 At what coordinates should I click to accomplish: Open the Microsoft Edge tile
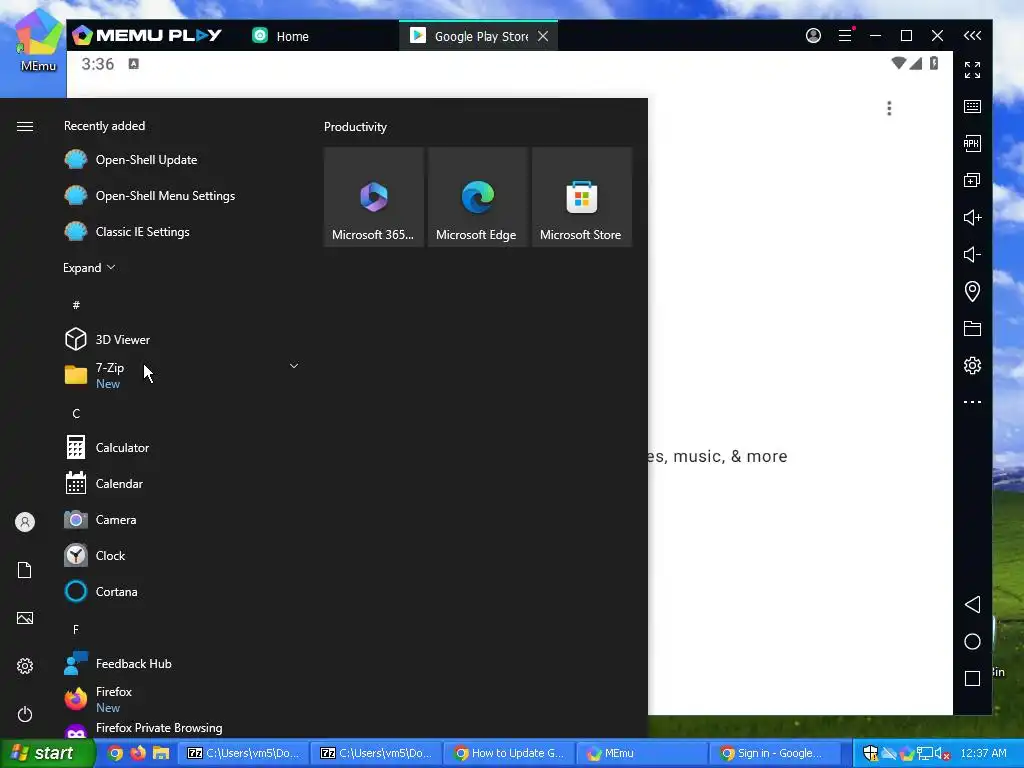(477, 197)
